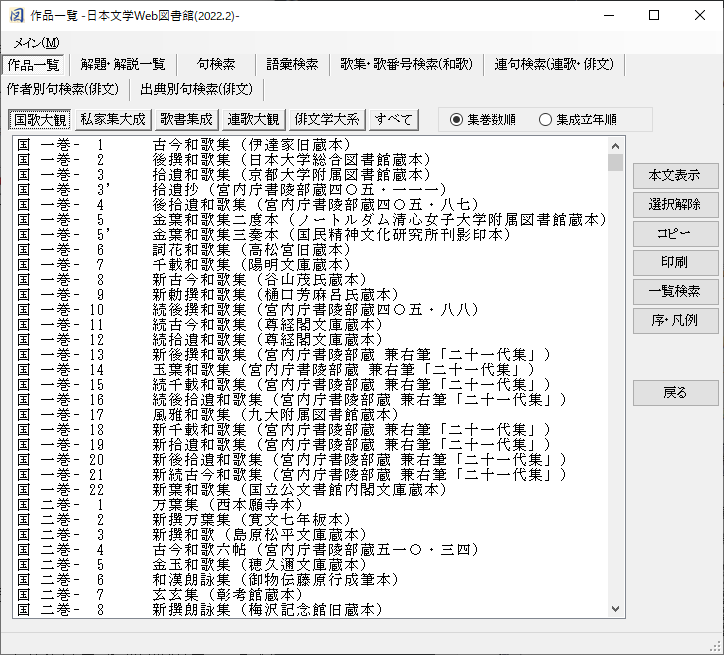The image size is (724, 655).
Task: Select the 玉葉和歌集 row
Action: [310, 370]
